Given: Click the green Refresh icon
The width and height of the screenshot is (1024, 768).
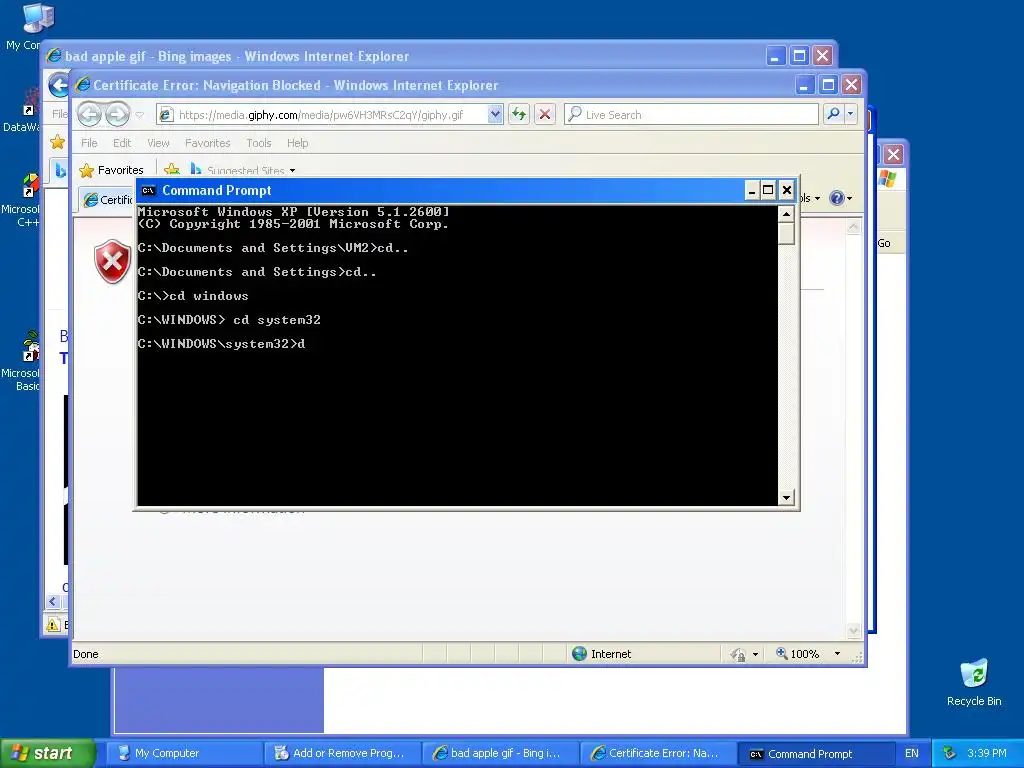Looking at the screenshot, I should click(519, 115).
